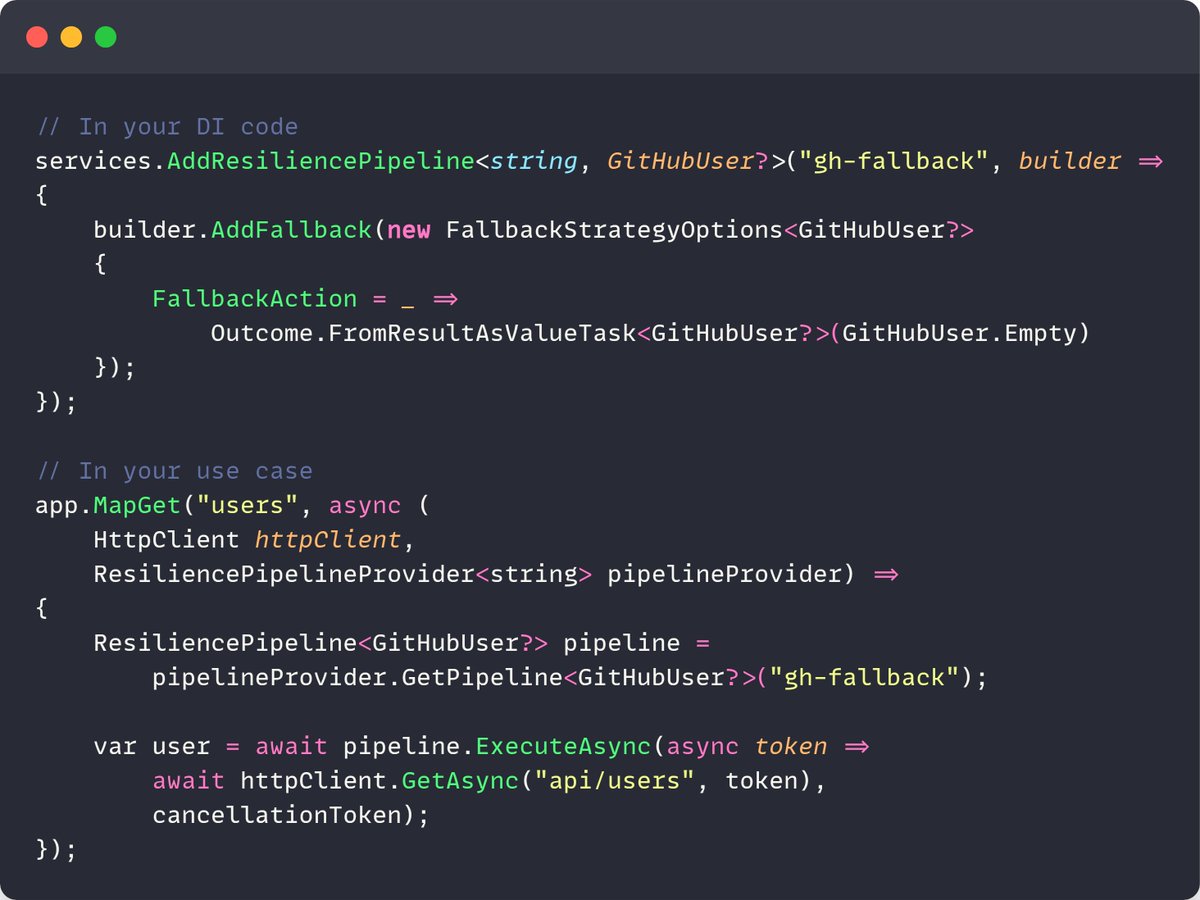Click the red close window dot

click(x=37, y=37)
